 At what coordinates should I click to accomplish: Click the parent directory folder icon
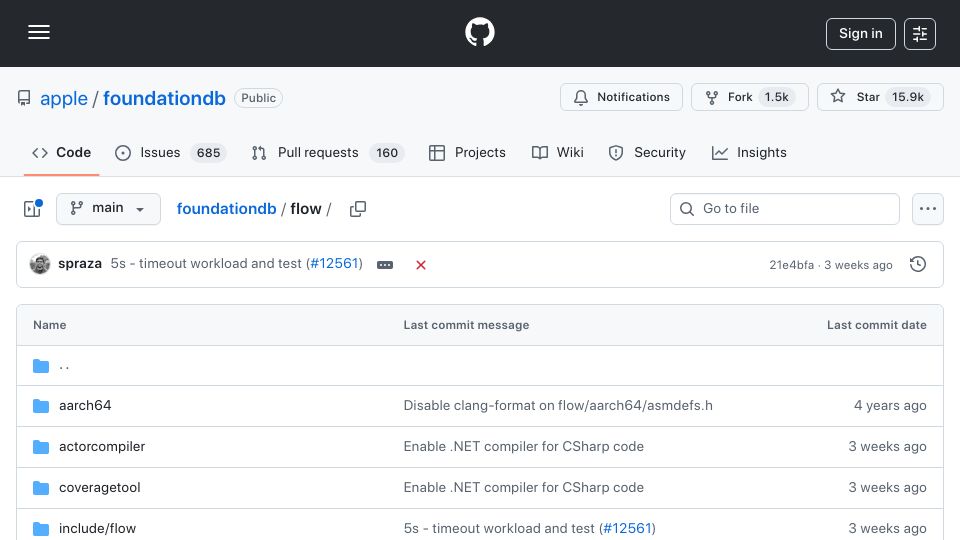click(x=41, y=366)
